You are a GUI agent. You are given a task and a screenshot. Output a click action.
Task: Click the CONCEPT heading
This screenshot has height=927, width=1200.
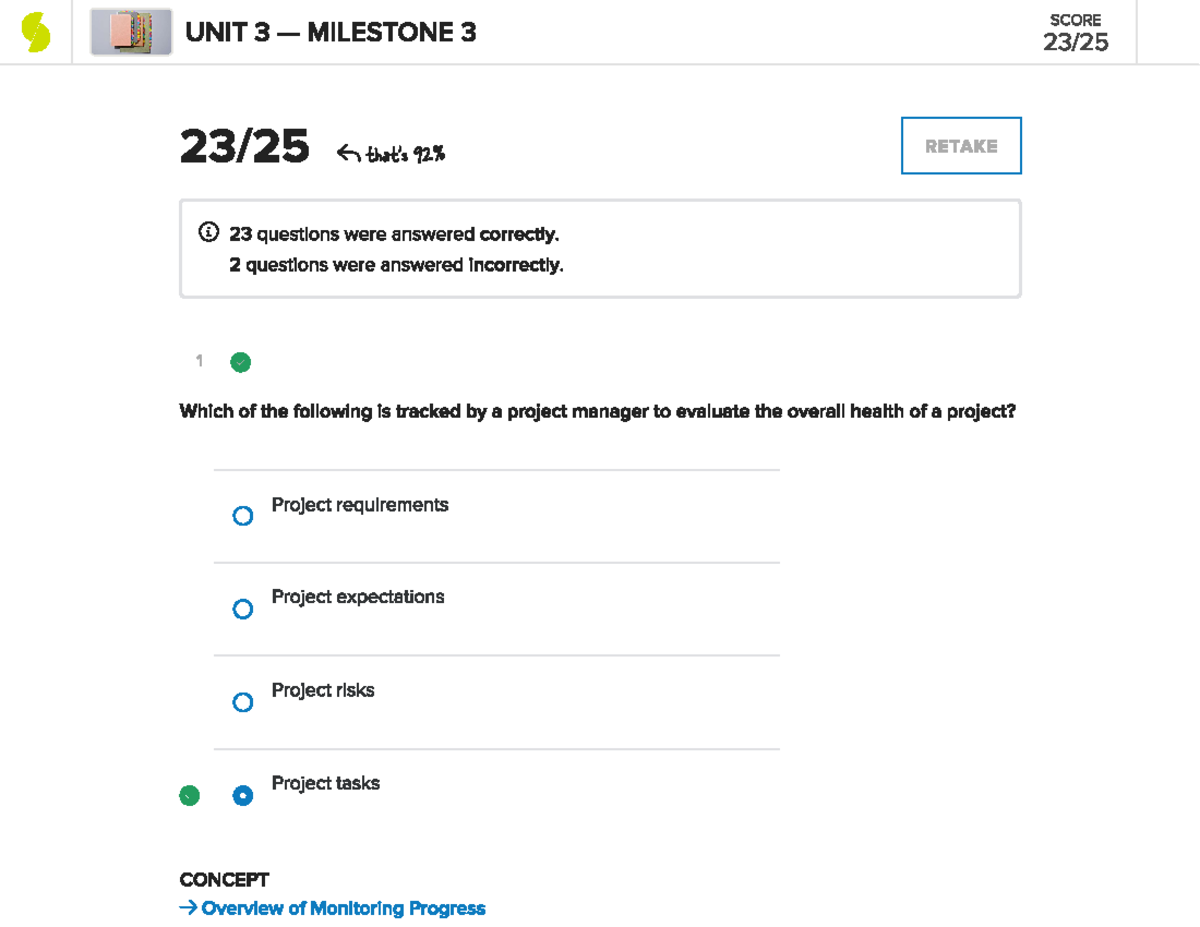click(224, 879)
